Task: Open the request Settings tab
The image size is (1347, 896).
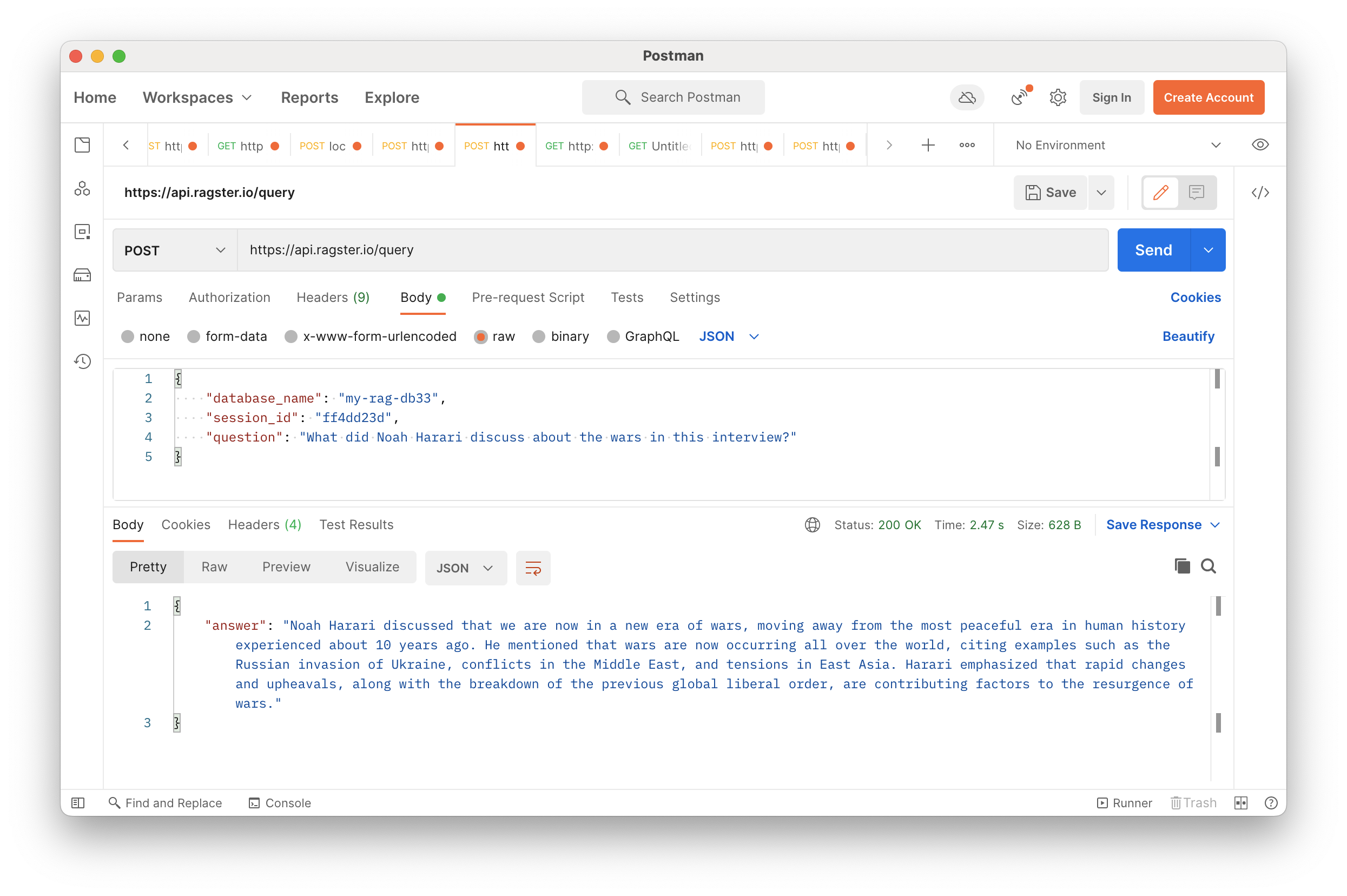Action: 695,297
